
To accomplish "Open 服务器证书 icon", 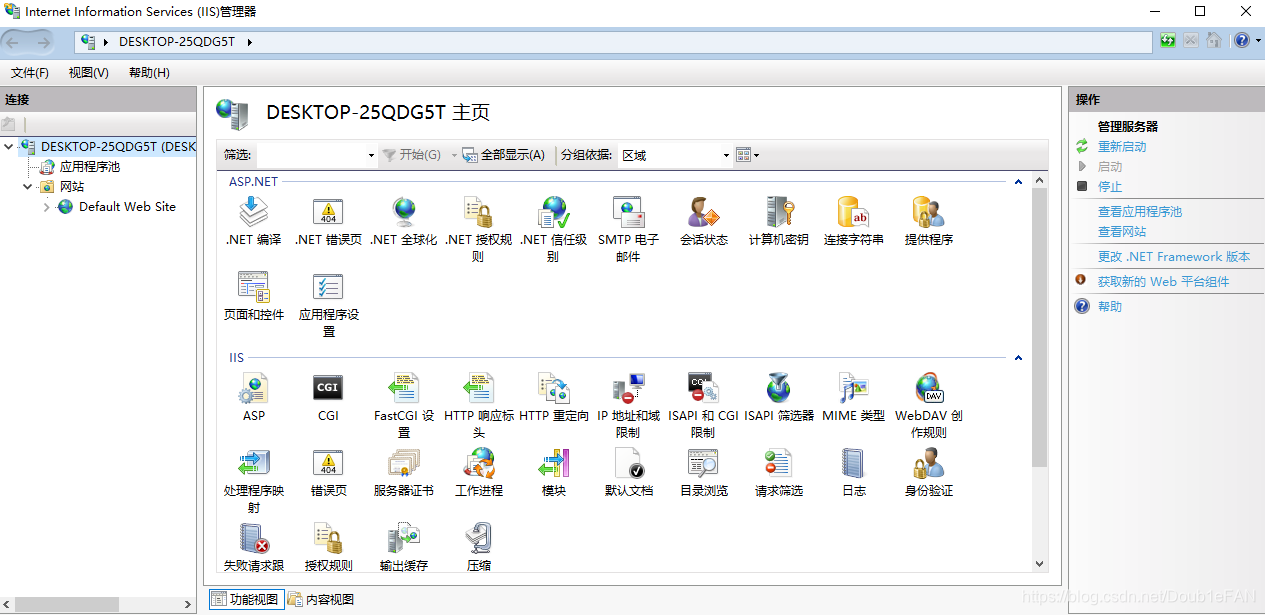I will (x=404, y=463).
